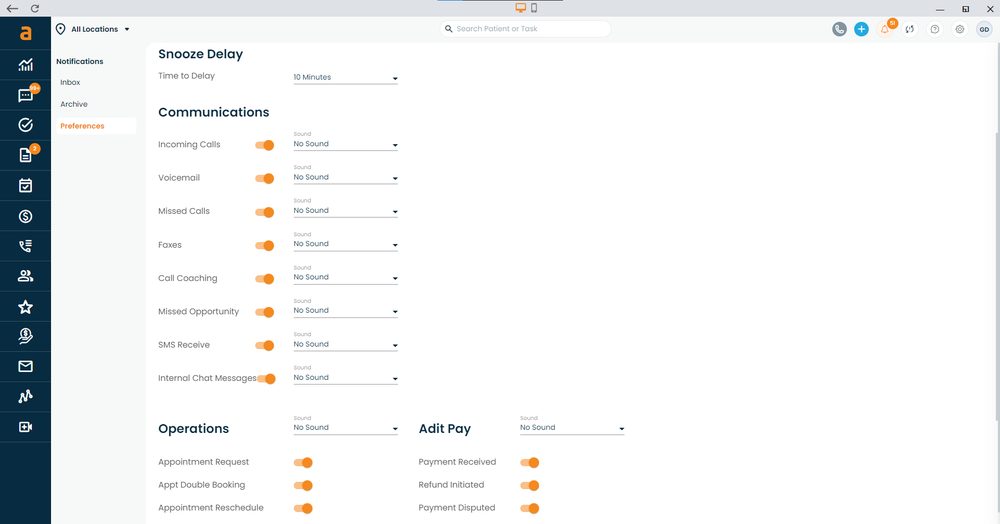Open the star reviews sidebar icon

point(26,307)
